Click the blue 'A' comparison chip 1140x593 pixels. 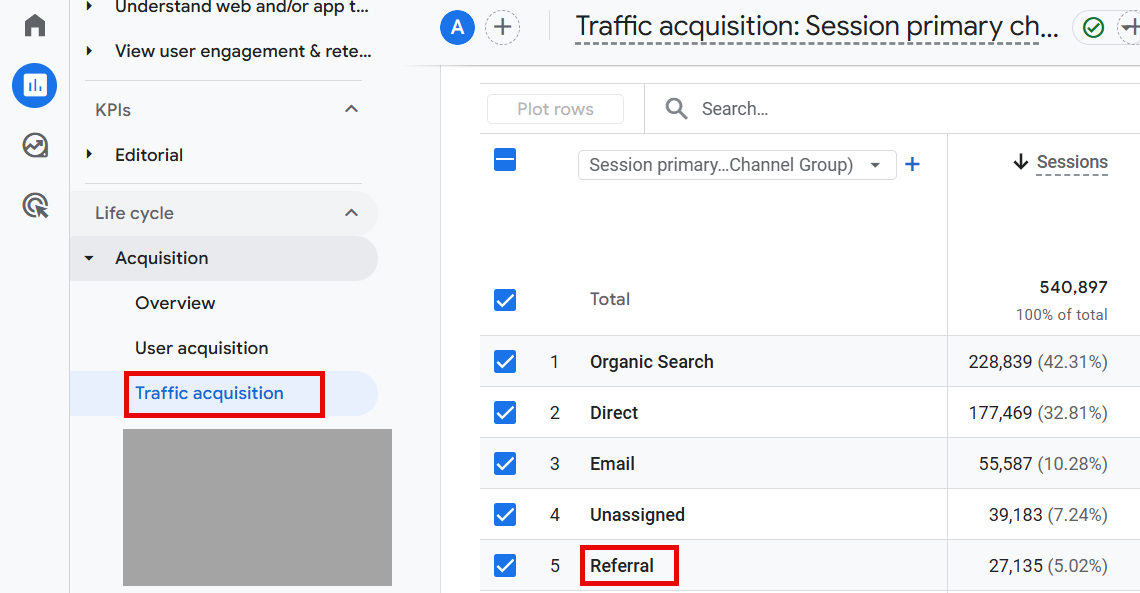coord(457,27)
